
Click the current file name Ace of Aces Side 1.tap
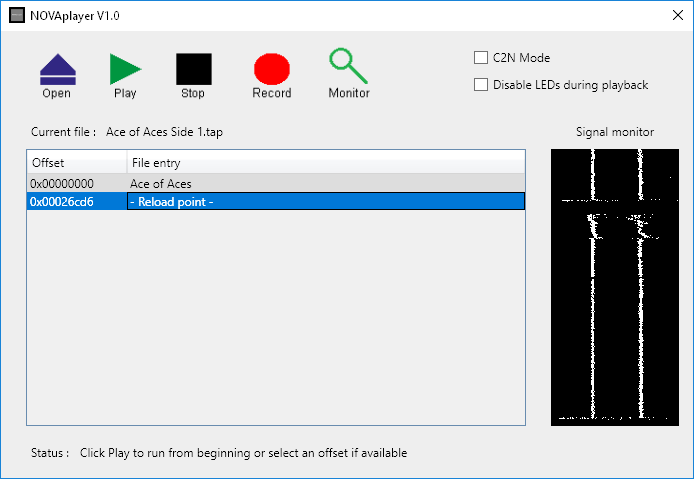click(x=164, y=132)
